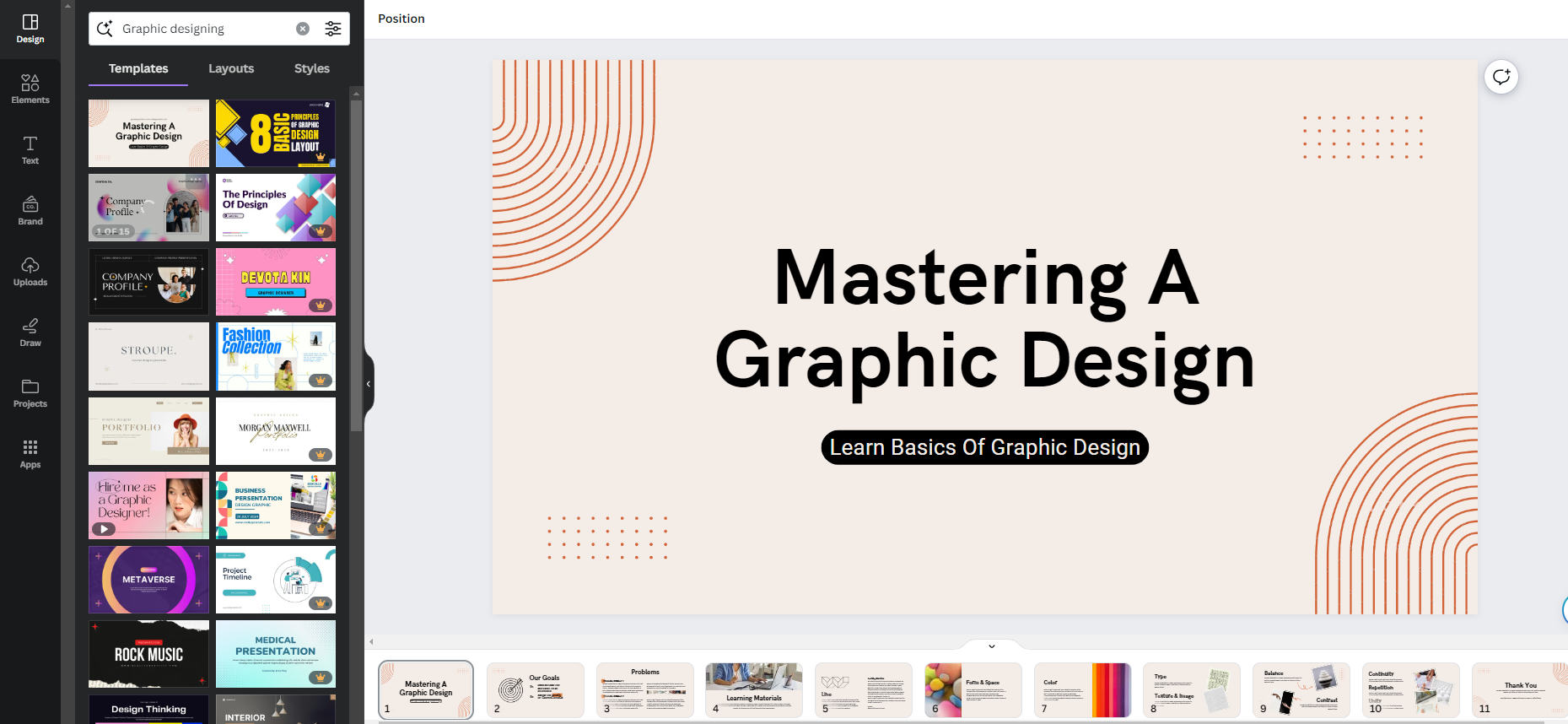Select the Draw tool
Image resolution: width=1568 pixels, height=724 pixels.
30,332
